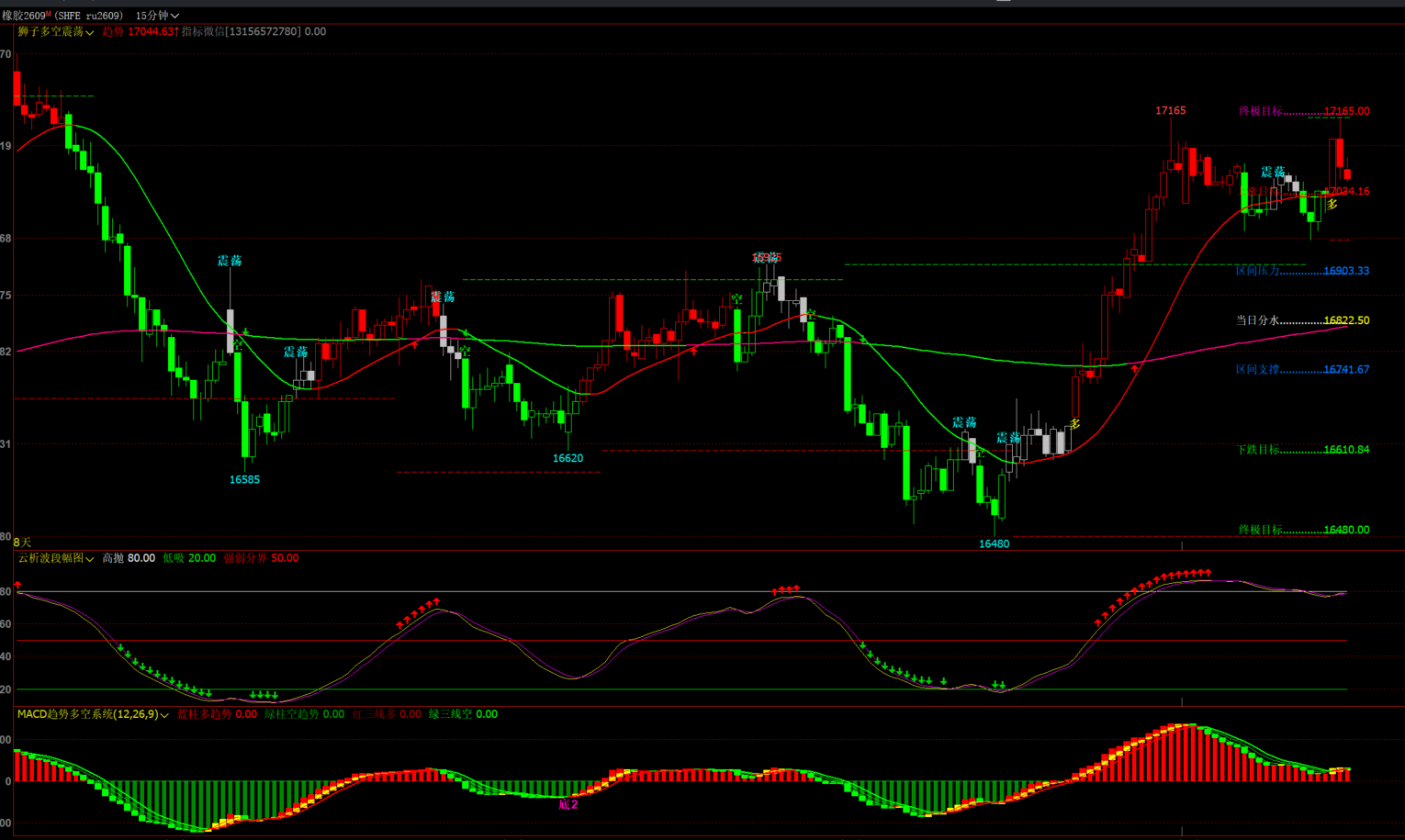The height and width of the screenshot is (840, 1405).
Task: Click the bottom 终极目标 16480.00 label
Action: click(x=1302, y=530)
